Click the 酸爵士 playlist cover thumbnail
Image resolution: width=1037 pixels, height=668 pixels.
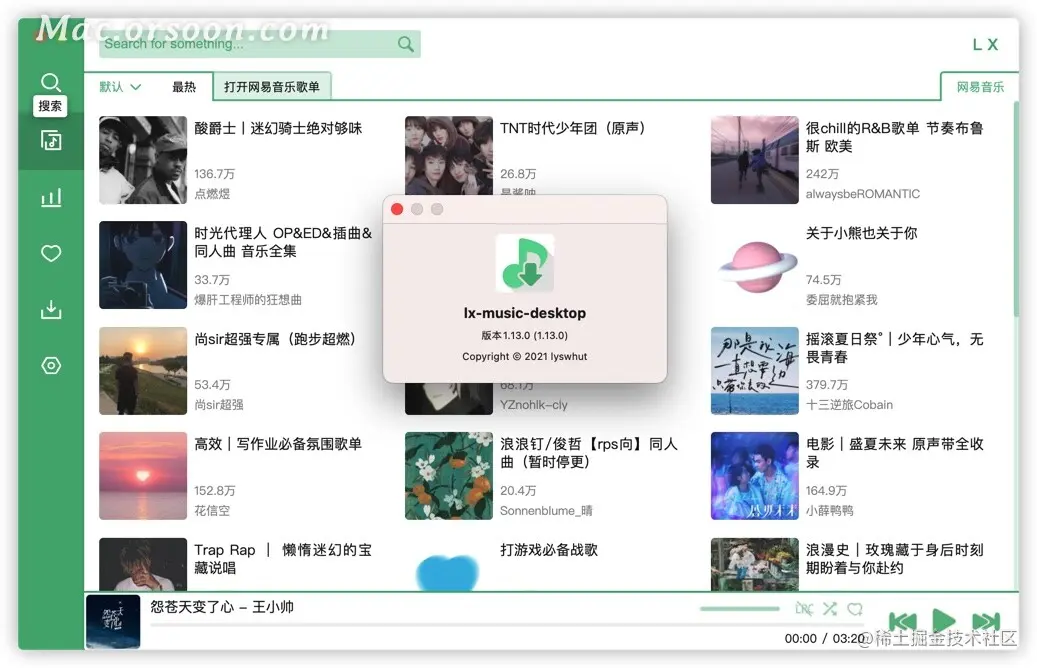(x=143, y=160)
